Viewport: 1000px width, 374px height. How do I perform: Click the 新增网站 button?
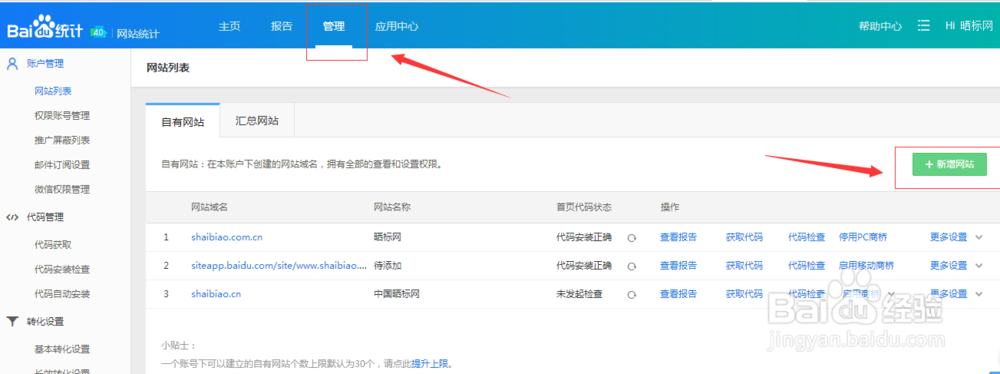tap(949, 164)
